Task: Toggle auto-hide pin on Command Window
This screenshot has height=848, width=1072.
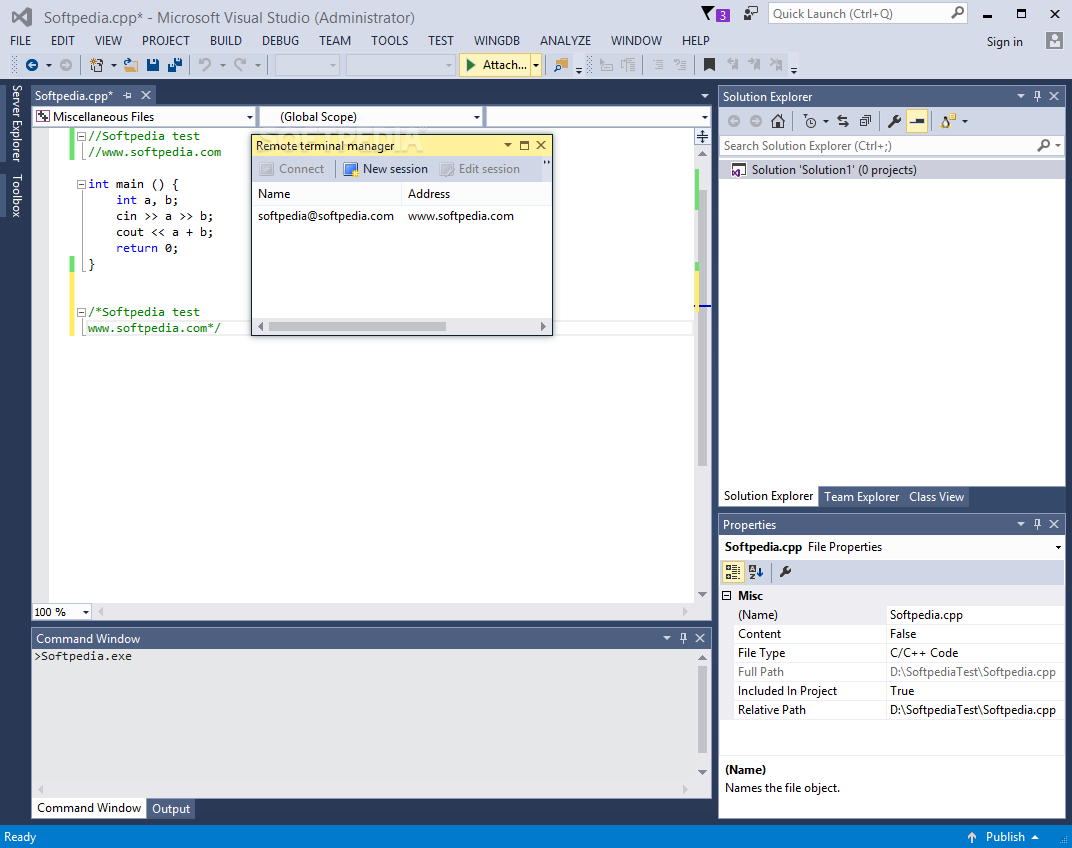Action: [x=683, y=638]
